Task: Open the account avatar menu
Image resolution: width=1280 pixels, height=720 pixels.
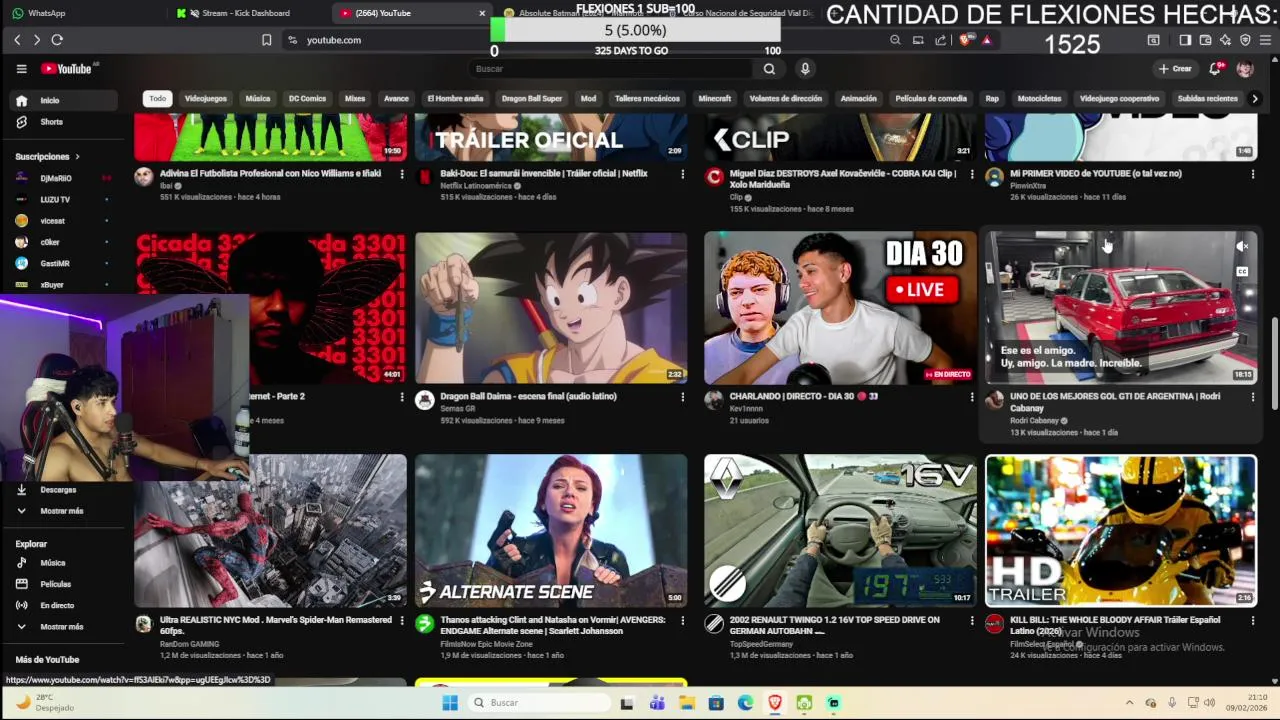Action: 1245,69
